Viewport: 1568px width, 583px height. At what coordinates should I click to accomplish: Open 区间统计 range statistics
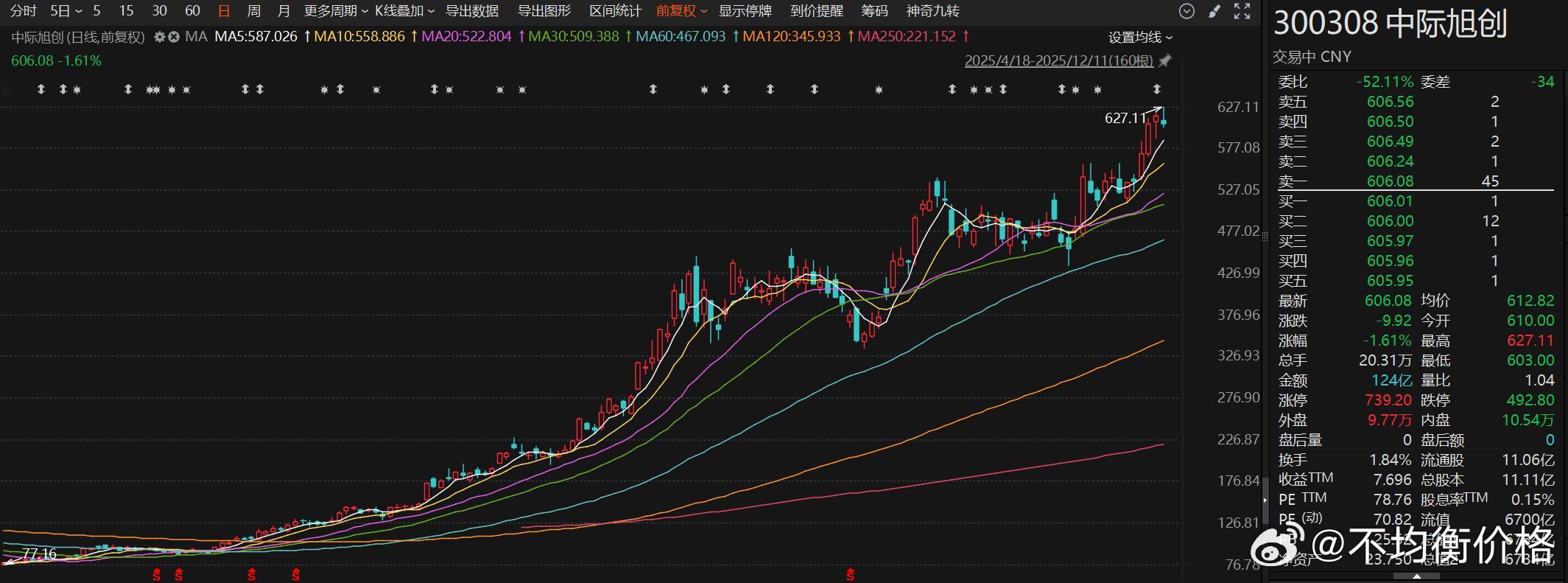click(616, 11)
